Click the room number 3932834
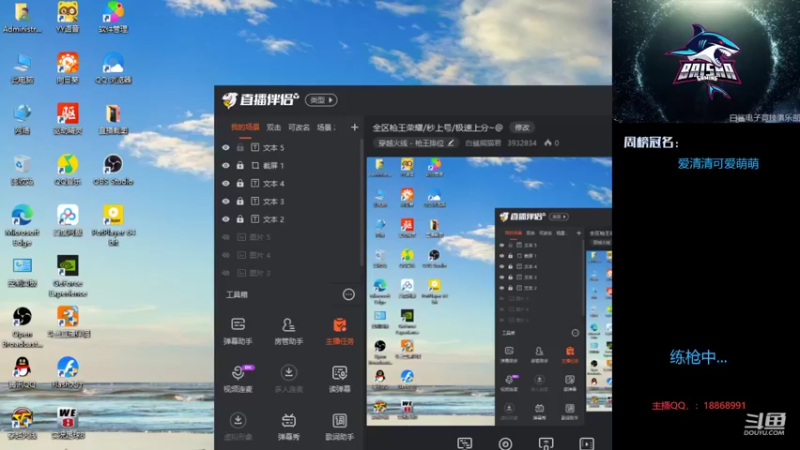 [521, 143]
